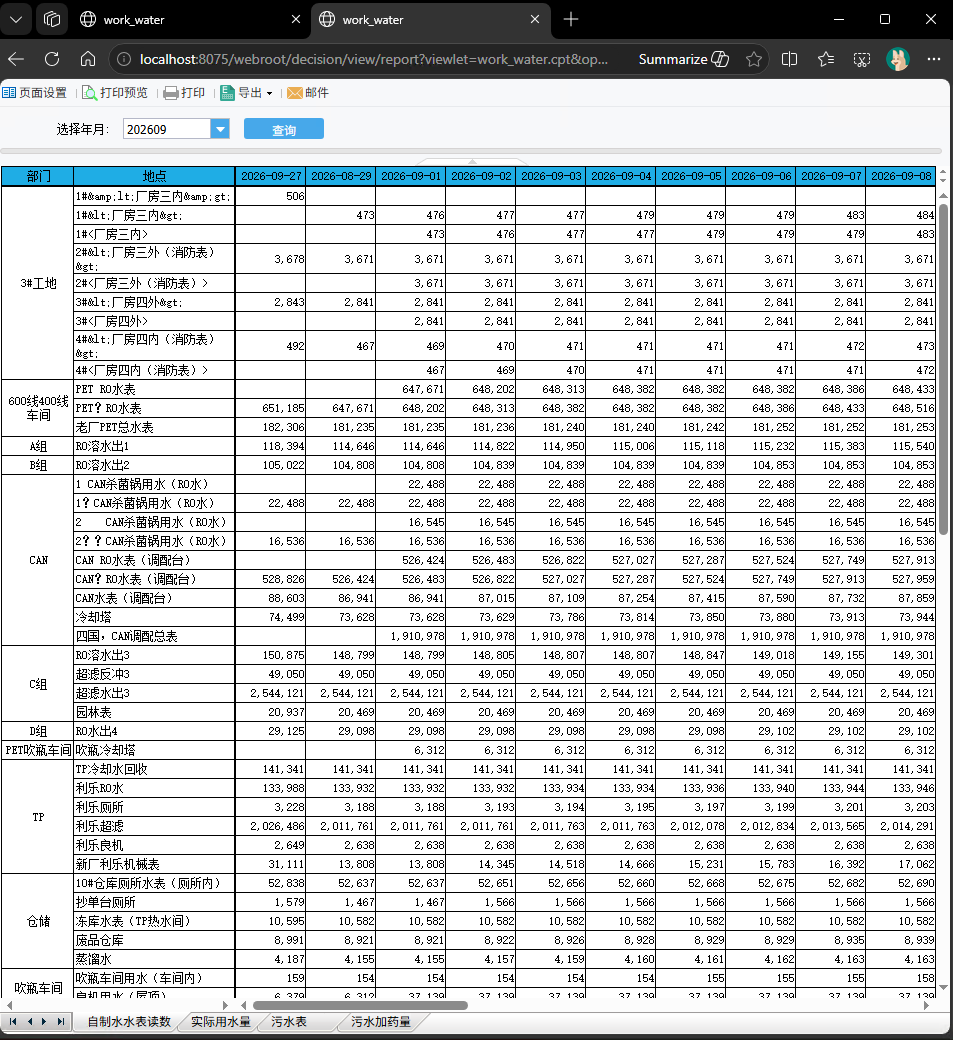
Task: Select the 利乐厕所 row label
Action: coord(155,807)
